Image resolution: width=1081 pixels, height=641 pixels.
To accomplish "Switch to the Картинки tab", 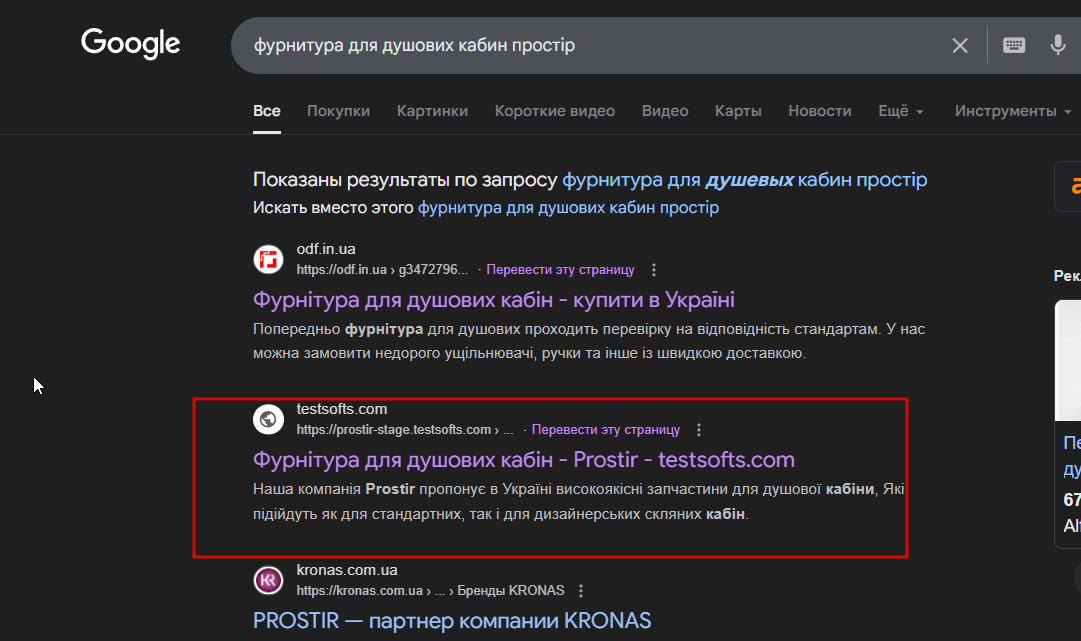I will pyautogui.click(x=432, y=111).
